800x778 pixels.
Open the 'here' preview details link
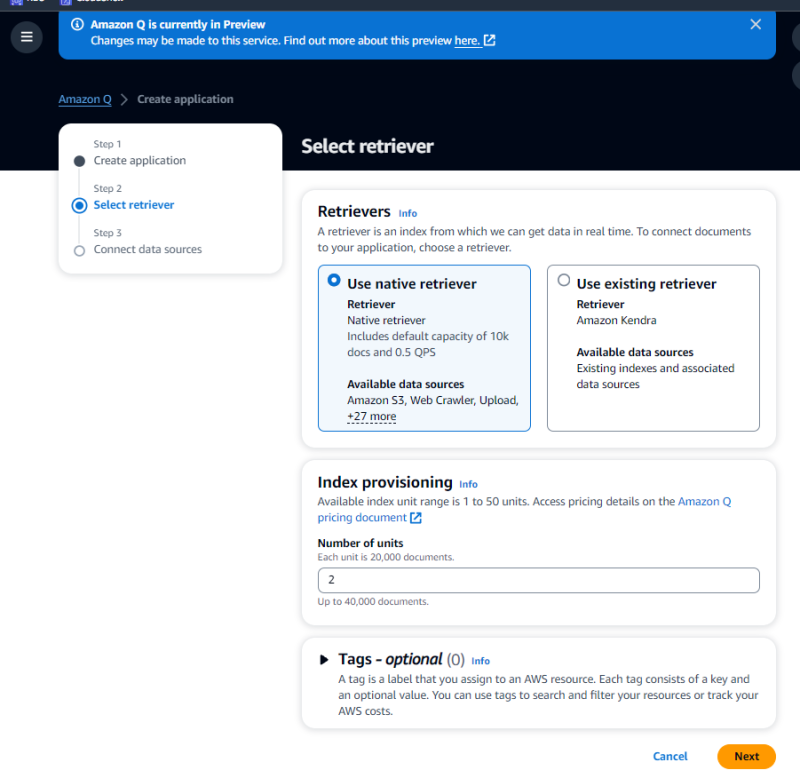(467, 40)
